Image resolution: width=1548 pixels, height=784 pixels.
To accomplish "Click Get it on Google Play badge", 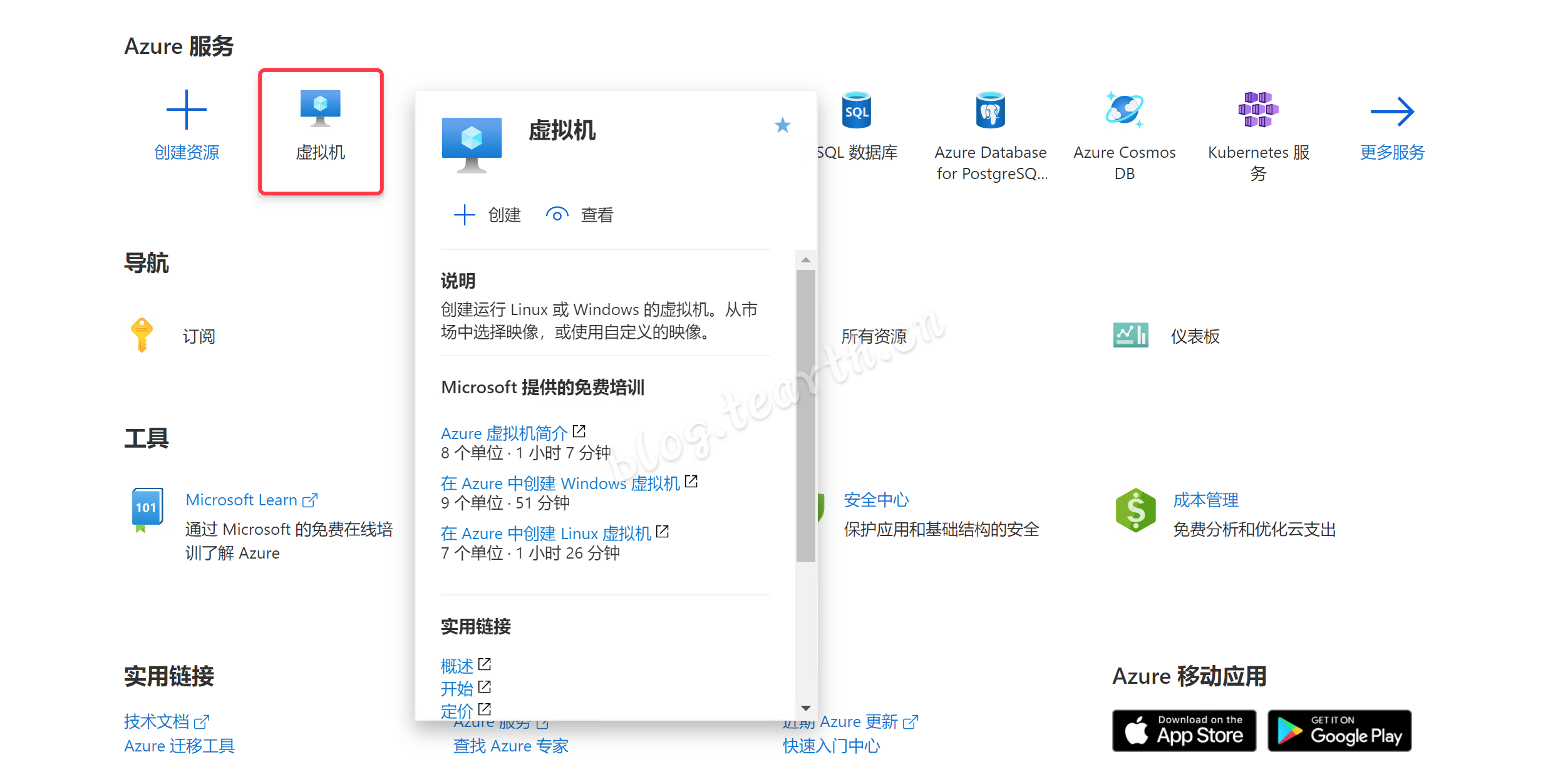I will coord(1339,730).
